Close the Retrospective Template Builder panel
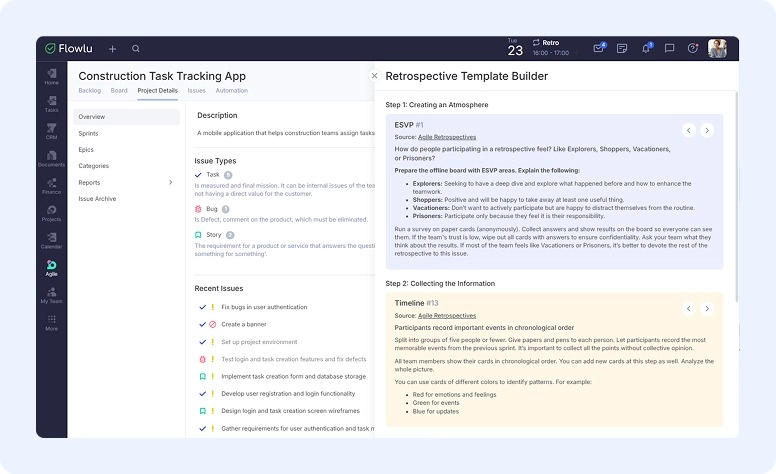 click(375, 76)
